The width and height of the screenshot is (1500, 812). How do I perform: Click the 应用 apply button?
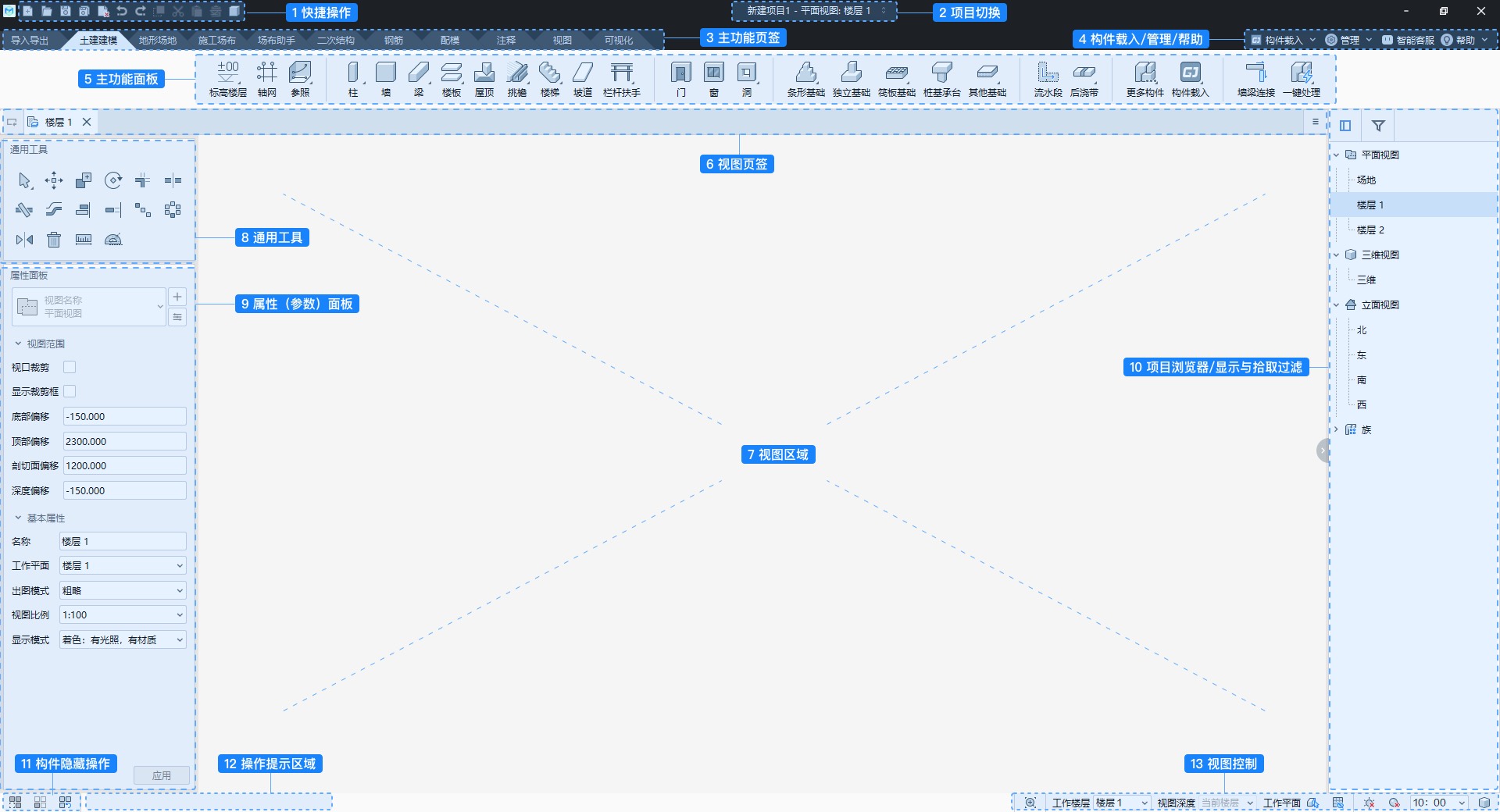click(162, 775)
